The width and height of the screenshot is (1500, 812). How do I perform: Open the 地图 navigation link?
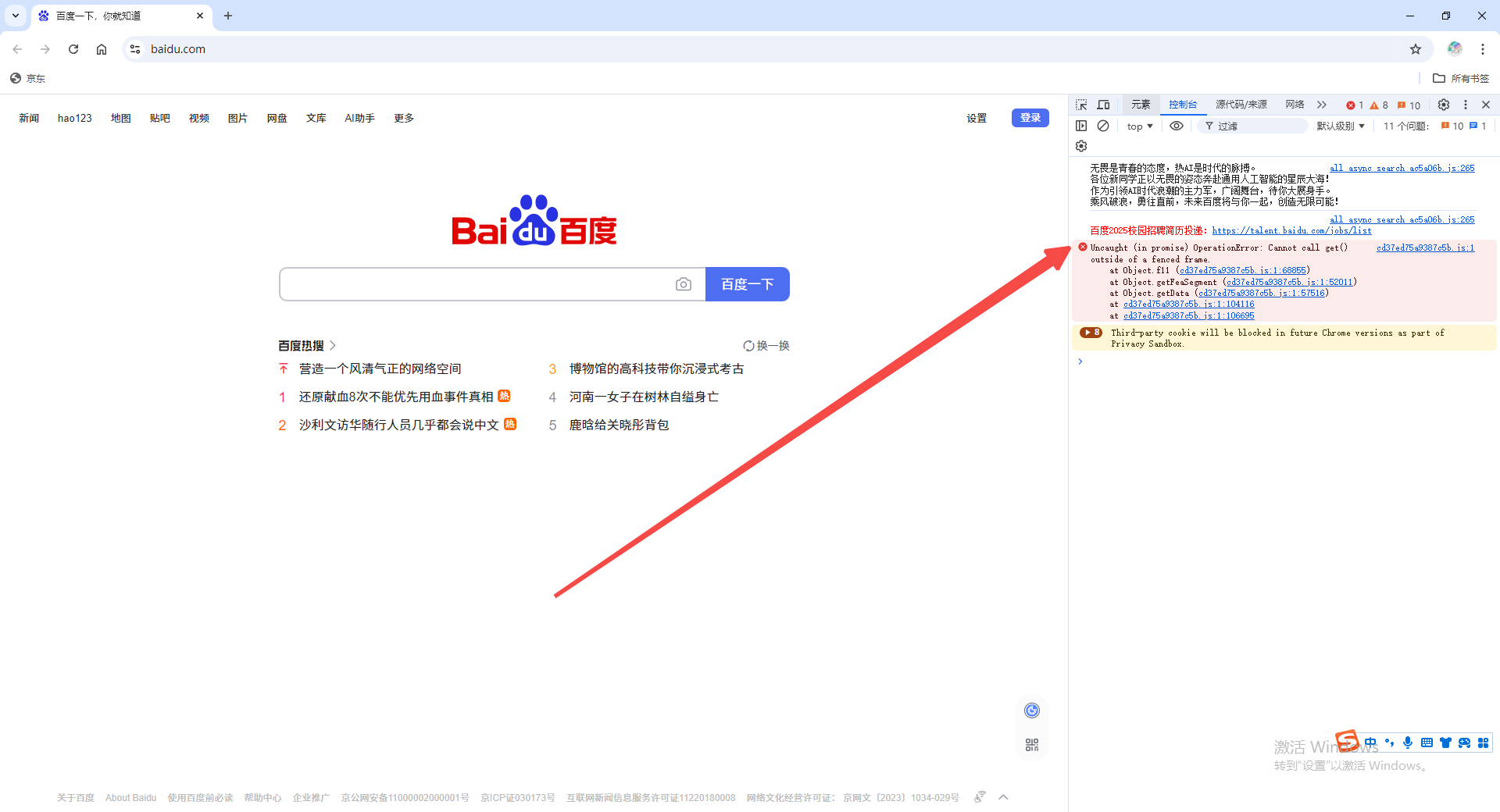coord(120,118)
